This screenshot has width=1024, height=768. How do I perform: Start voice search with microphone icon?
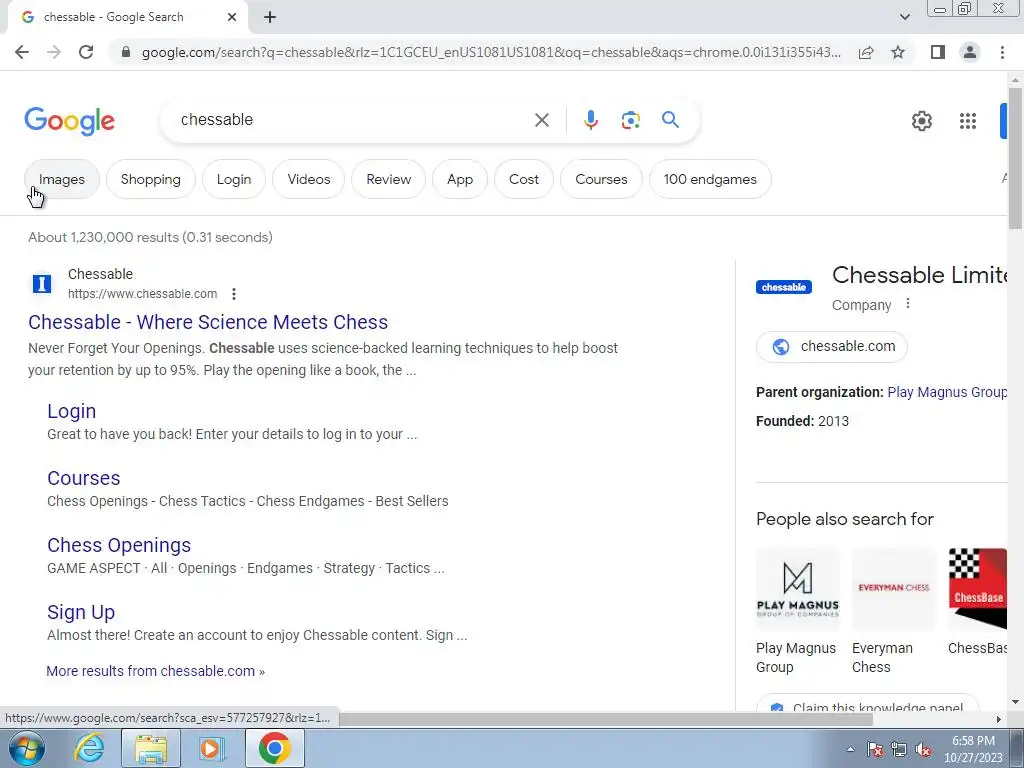(590, 120)
